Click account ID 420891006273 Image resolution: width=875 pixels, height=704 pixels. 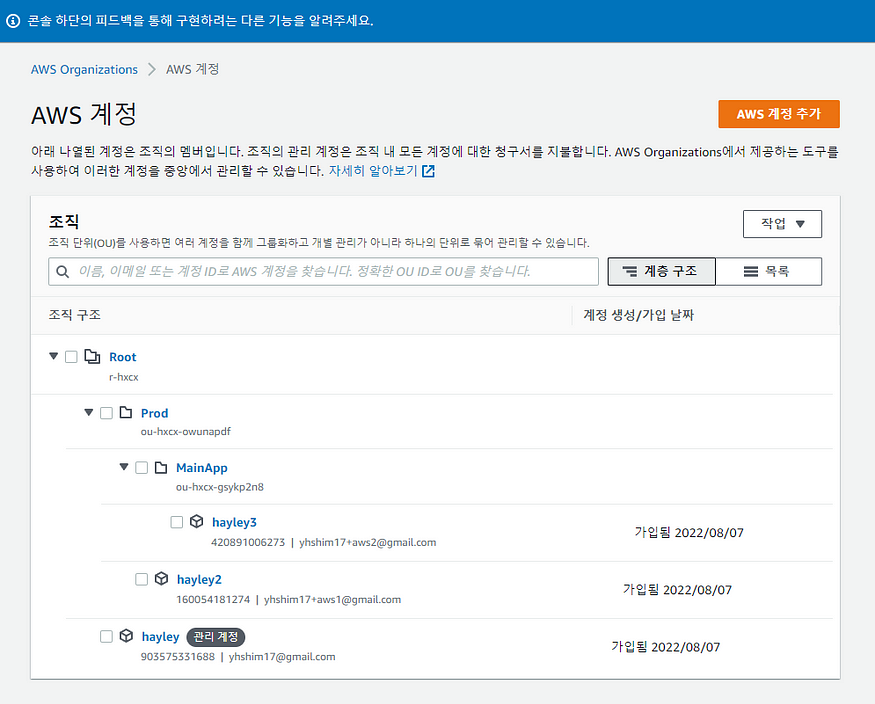248,542
